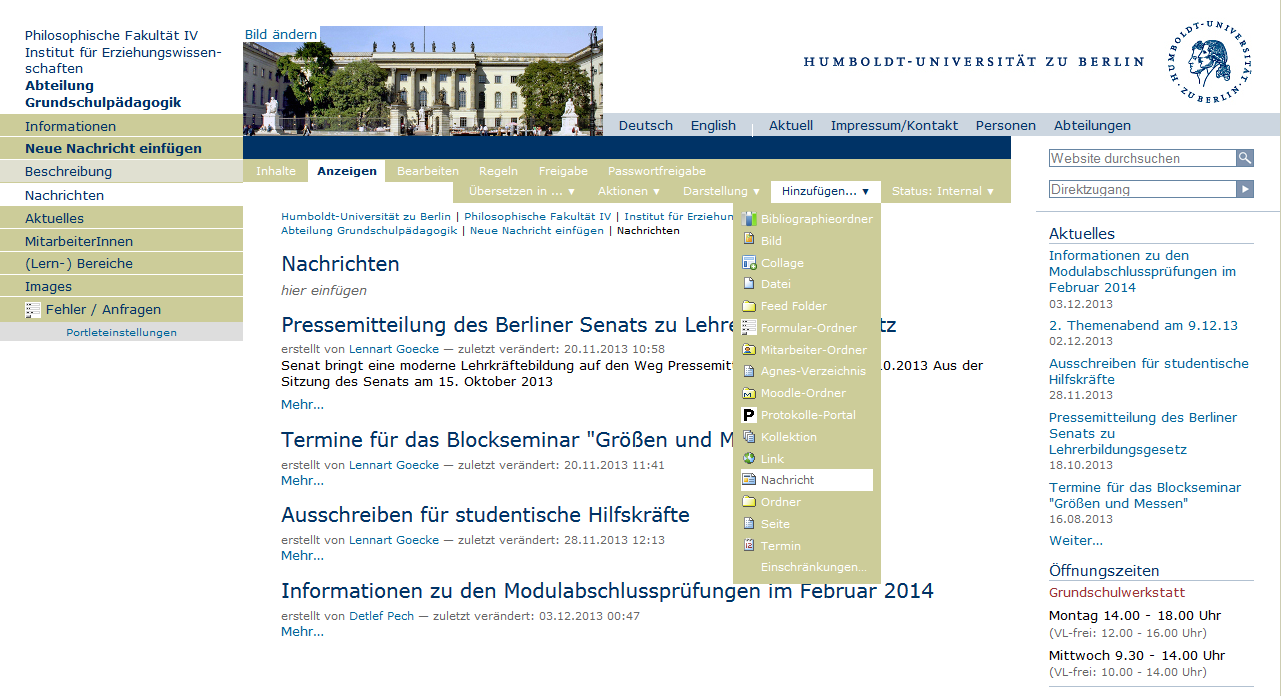The width and height of the screenshot is (1281, 696).
Task: Click the Seite page icon
Action: pos(749,524)
